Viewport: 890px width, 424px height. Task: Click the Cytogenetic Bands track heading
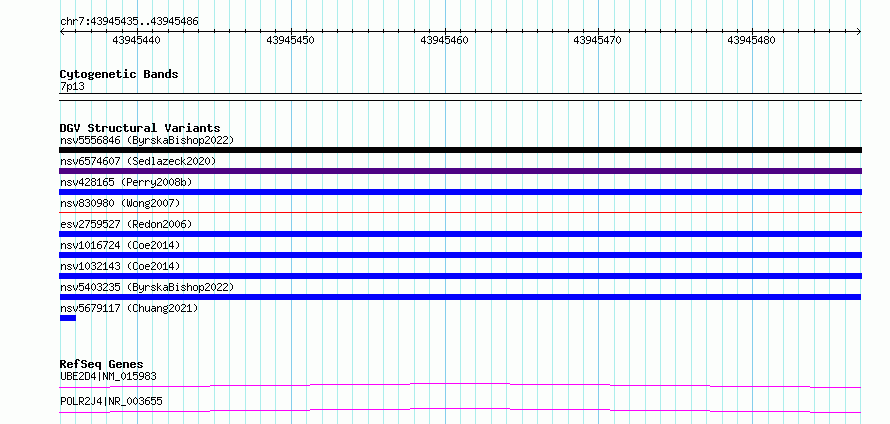tap(119, 74)
